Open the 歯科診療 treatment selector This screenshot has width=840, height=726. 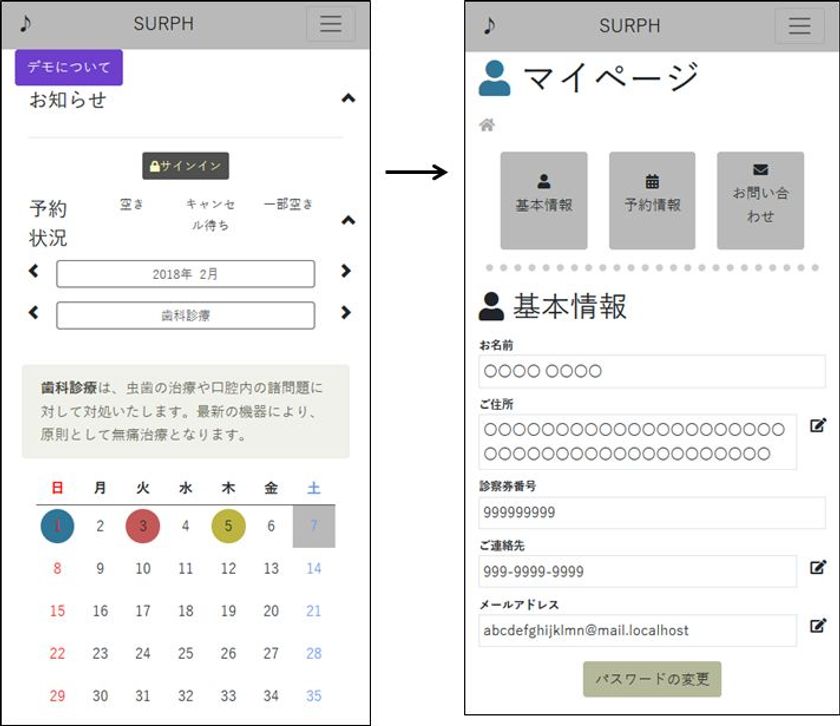(185, 315)
